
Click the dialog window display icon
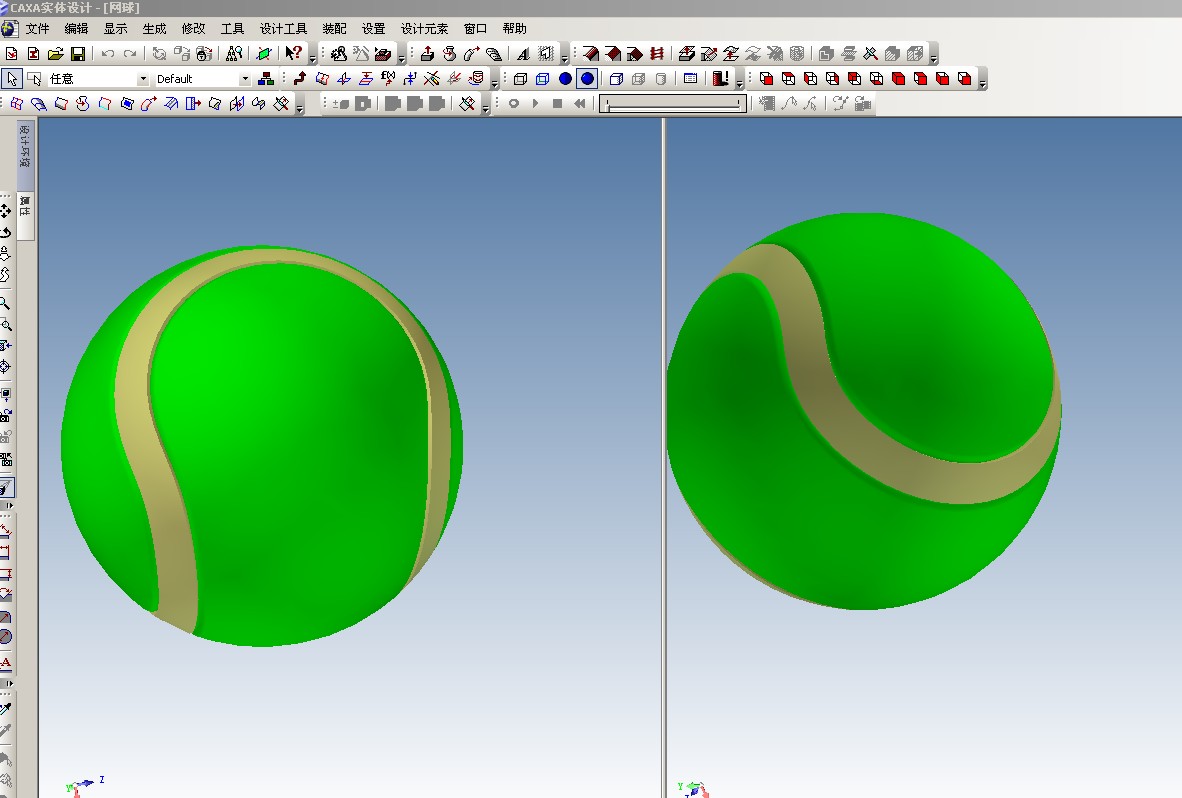(690, 78)
